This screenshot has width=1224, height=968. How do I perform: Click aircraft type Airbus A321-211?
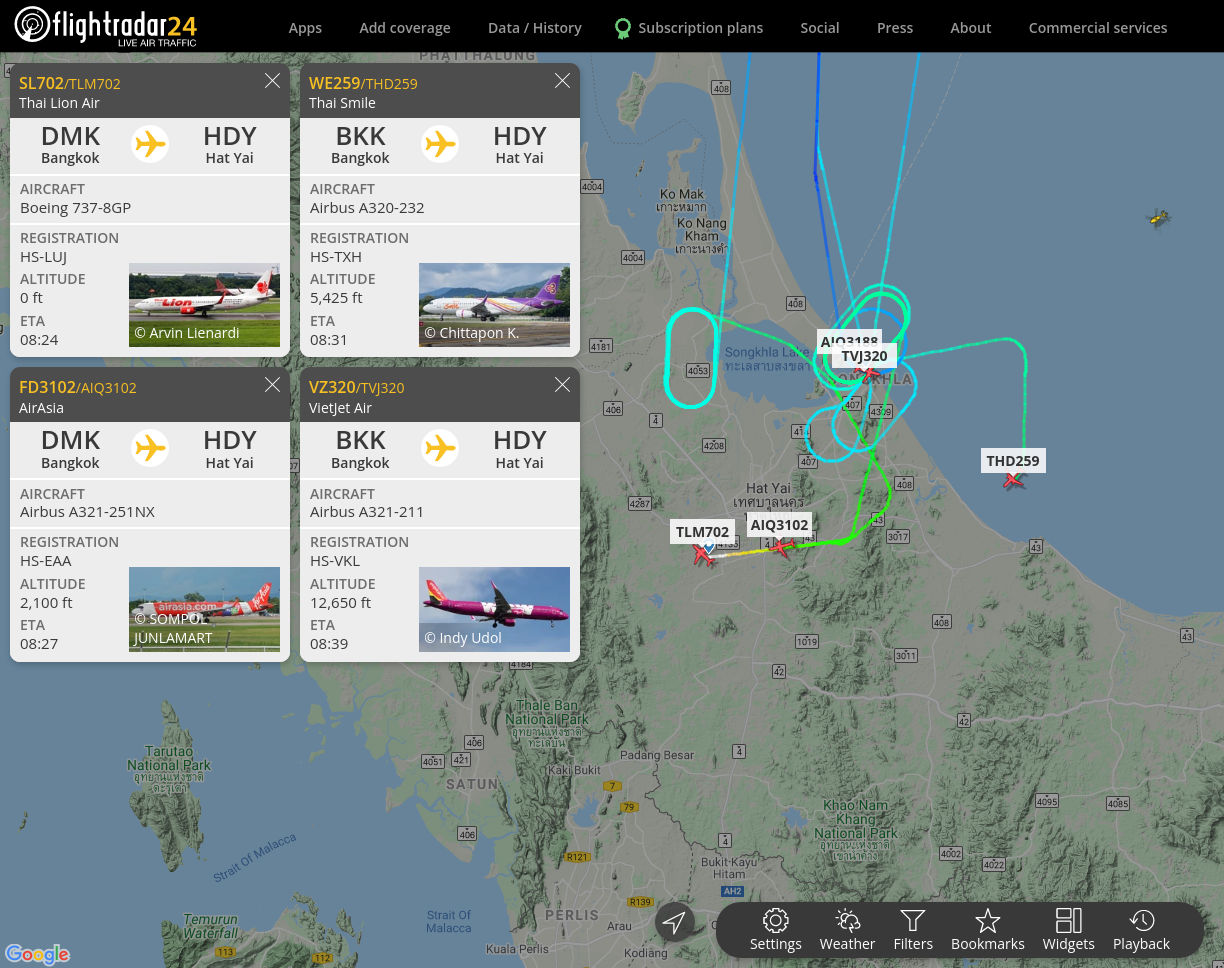point(367,512)
